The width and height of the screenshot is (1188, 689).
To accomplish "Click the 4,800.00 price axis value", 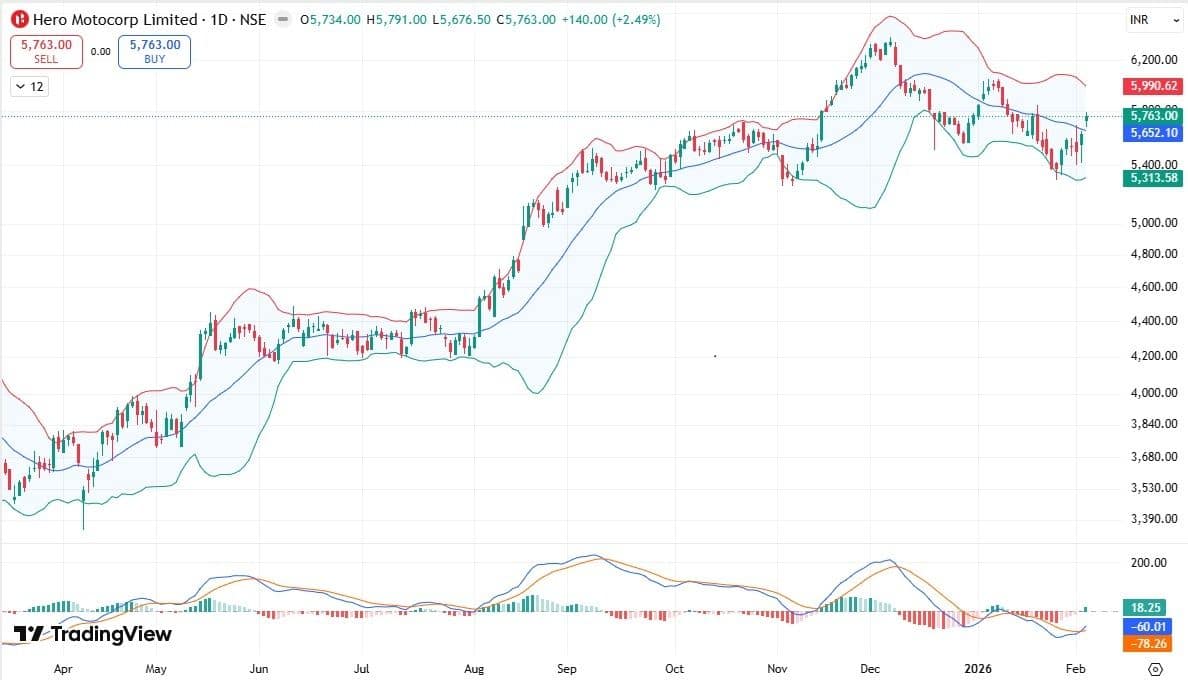I will (x=1154, y=254).
